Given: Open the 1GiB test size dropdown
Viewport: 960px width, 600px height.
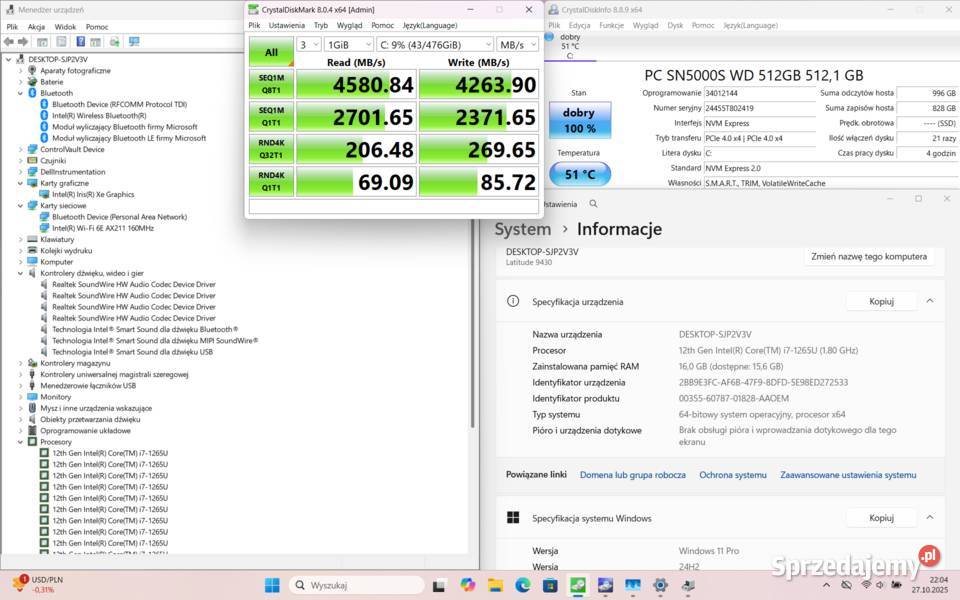Looking at the screenshot, I should [x=349, y=45].
